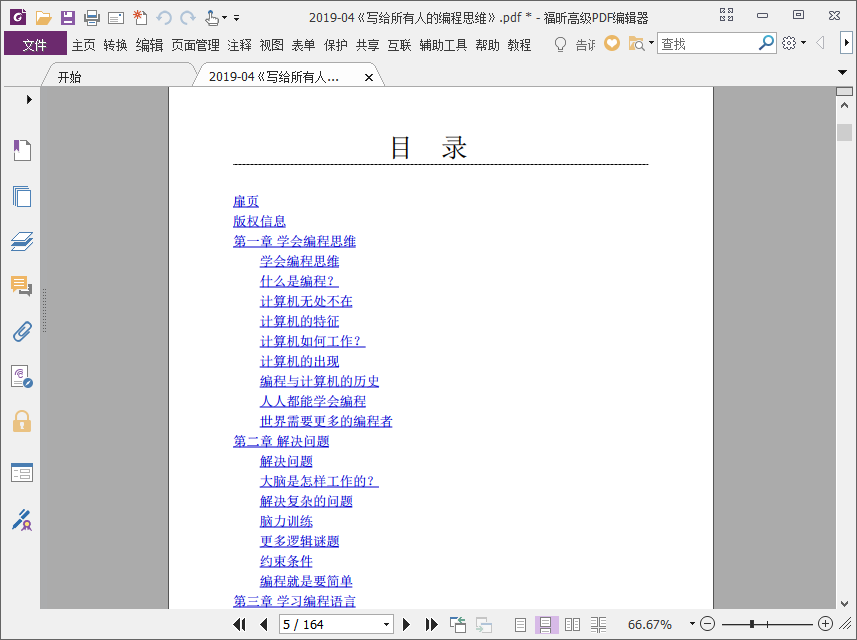Switch to the 页面管理 ribbon tab
The height and width of the screenshot is (640, 857).
pyautogui.click(x=195, y=45)
